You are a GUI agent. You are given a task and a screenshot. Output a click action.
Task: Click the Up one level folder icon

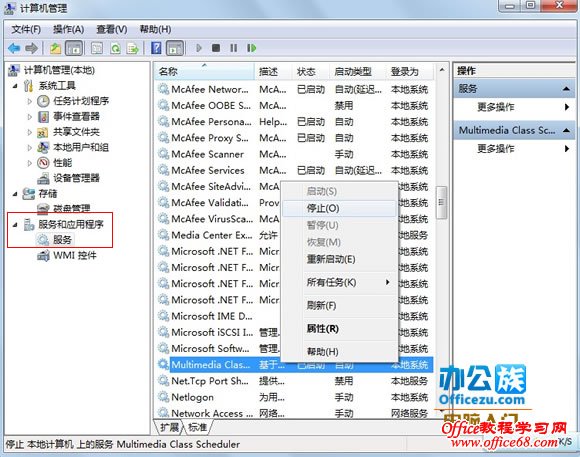[x=55, y=48]
